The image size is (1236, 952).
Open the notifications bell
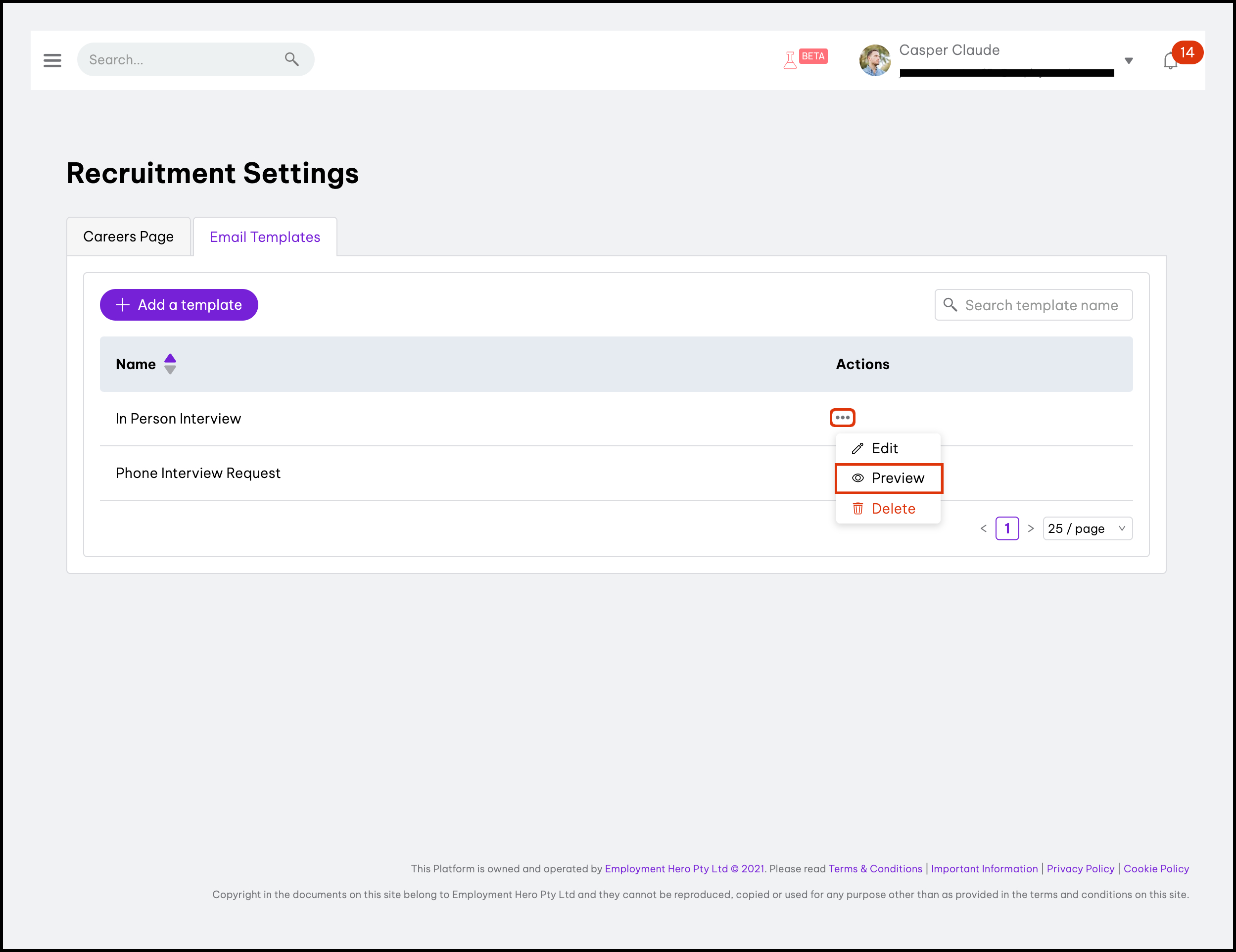point(1170,60)
